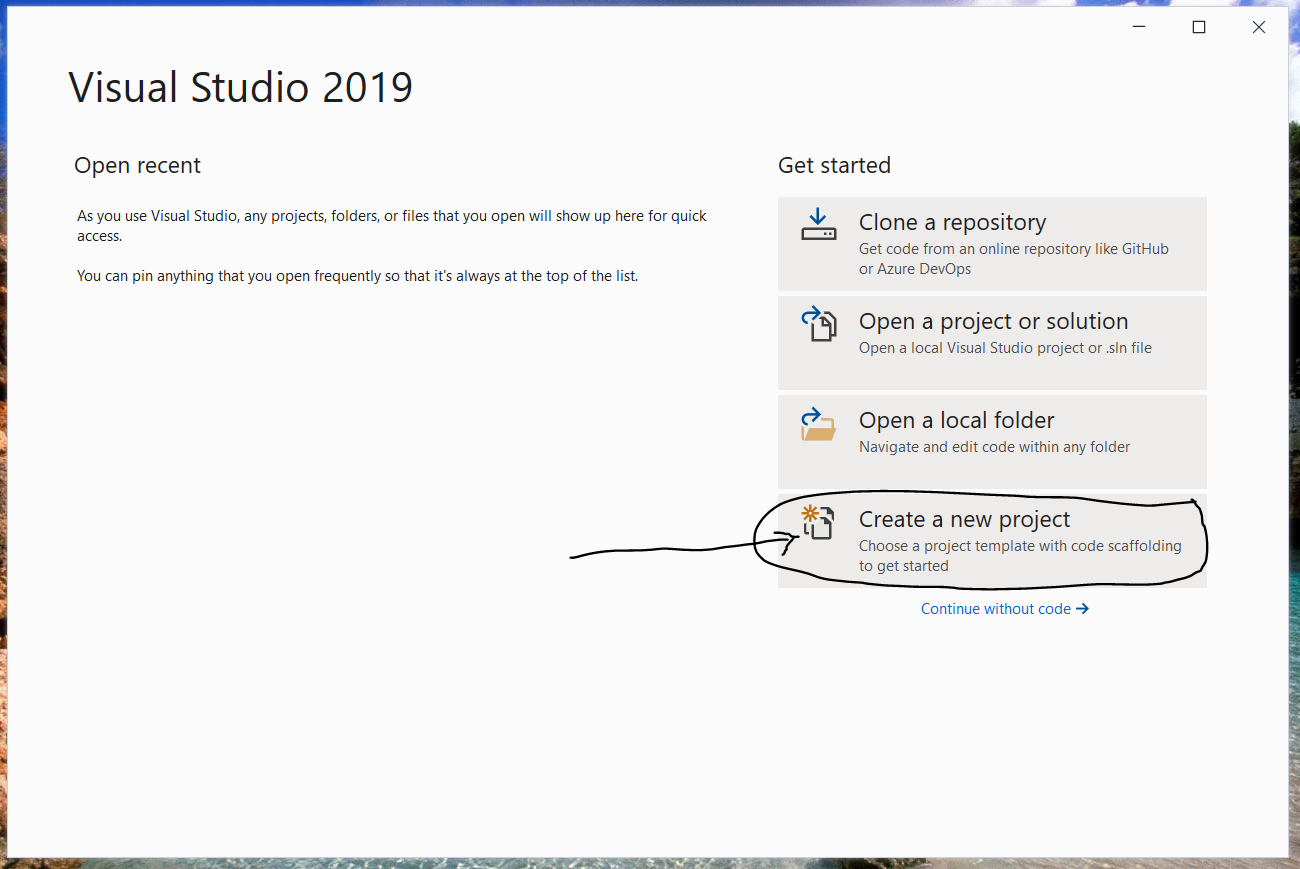
Task: Click the Create a new project icon
Action: tap(818, 523)
